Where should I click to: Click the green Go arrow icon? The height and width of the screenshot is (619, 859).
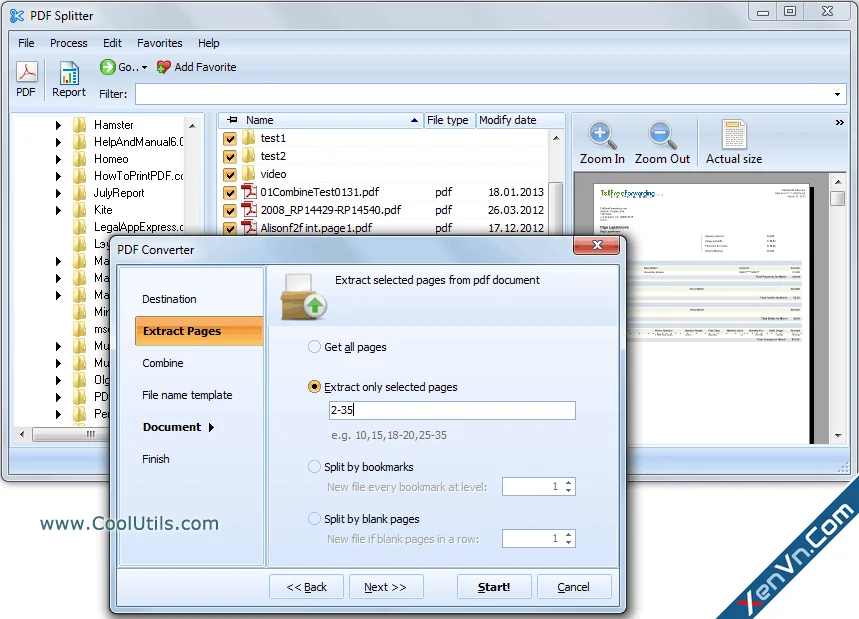click(x=107, y=67)
